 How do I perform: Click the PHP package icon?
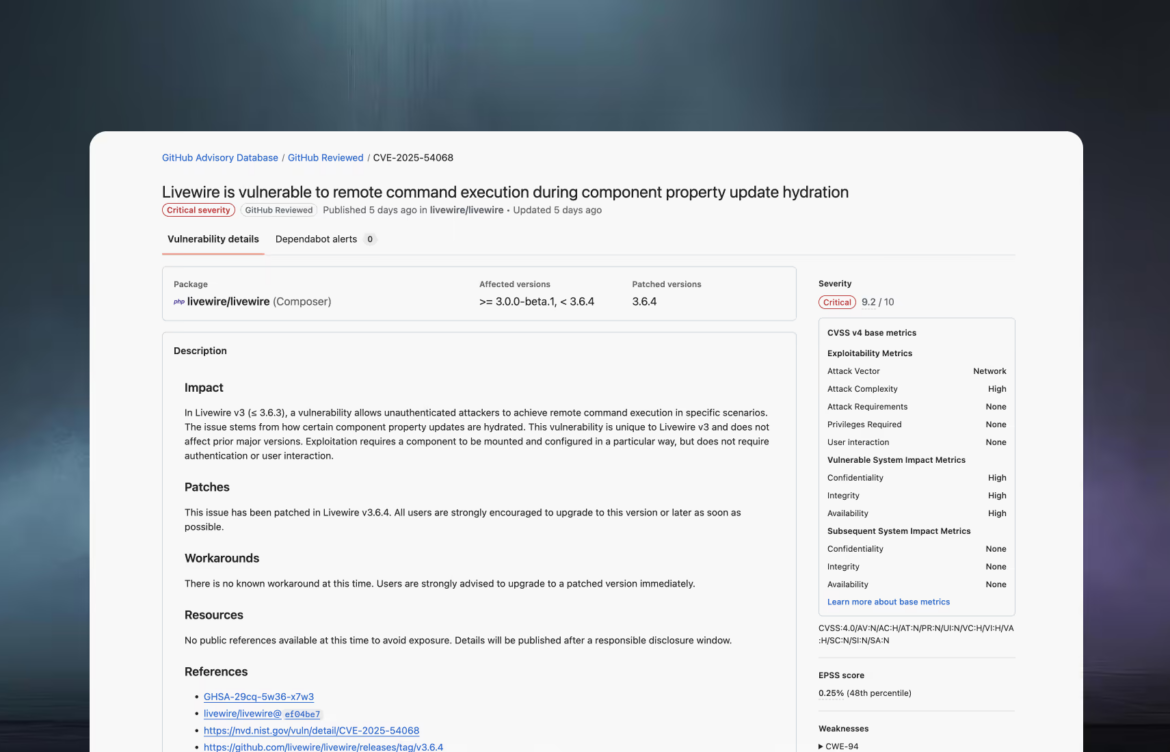pyautogui.click(x=179, y=302)
